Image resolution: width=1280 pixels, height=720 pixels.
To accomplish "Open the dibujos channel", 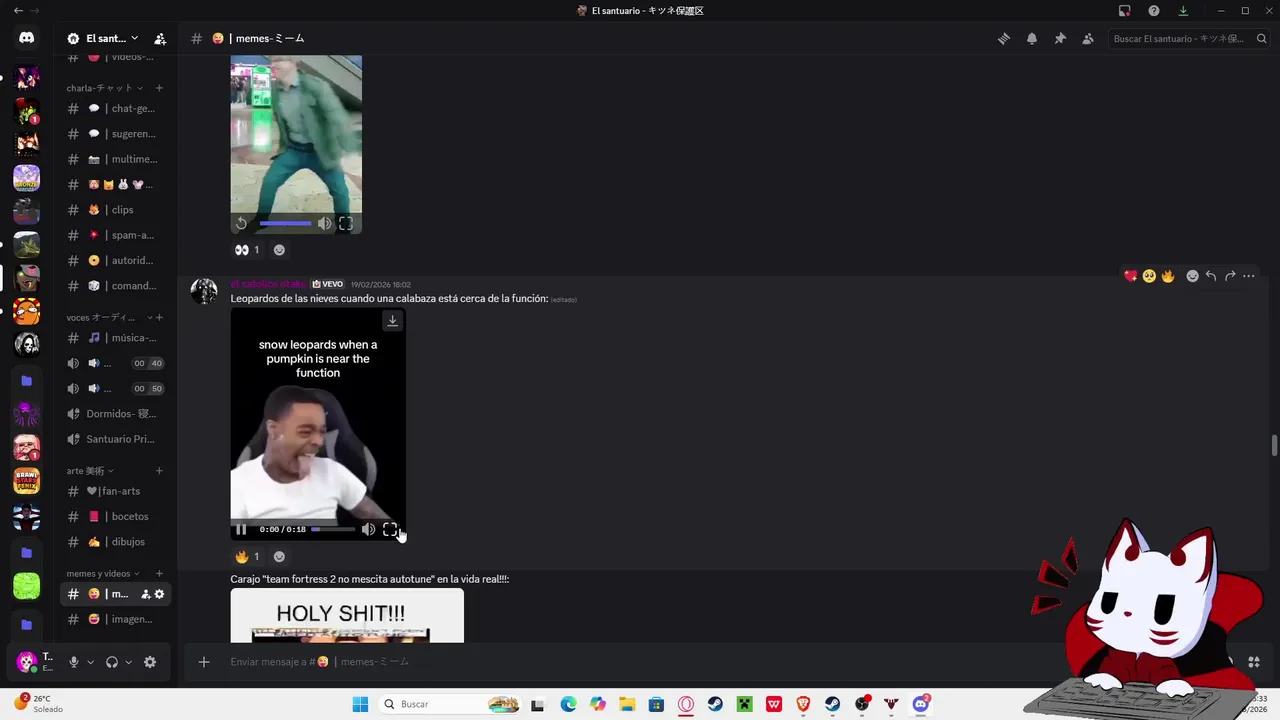I will click(x=114, y=542).
